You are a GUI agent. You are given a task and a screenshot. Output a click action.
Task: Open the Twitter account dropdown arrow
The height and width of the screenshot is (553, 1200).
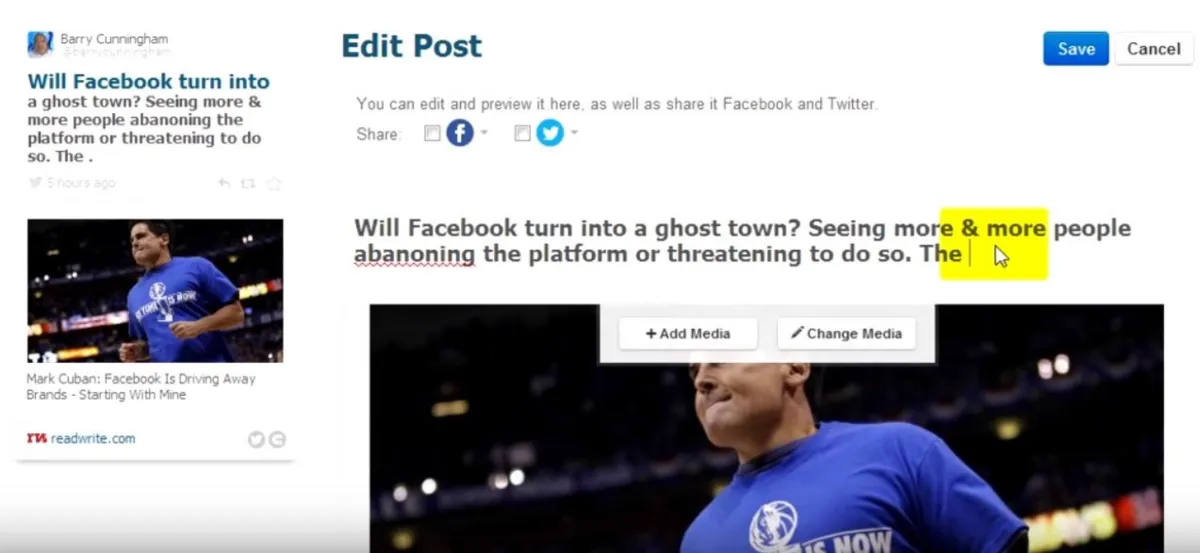coord(574,133)
